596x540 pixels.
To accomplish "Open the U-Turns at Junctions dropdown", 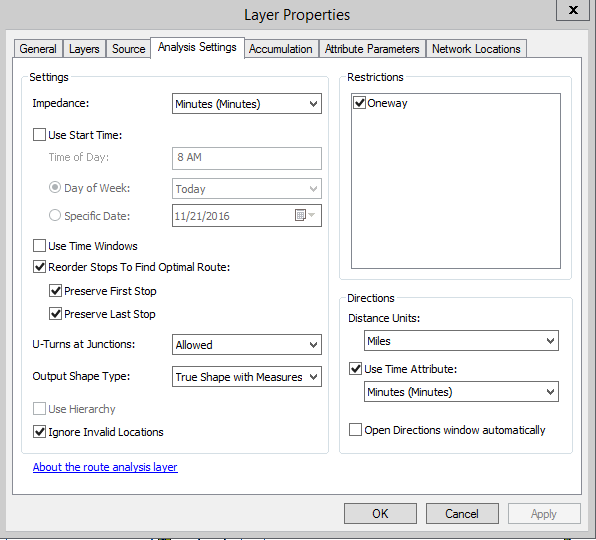I will [247, 345].
